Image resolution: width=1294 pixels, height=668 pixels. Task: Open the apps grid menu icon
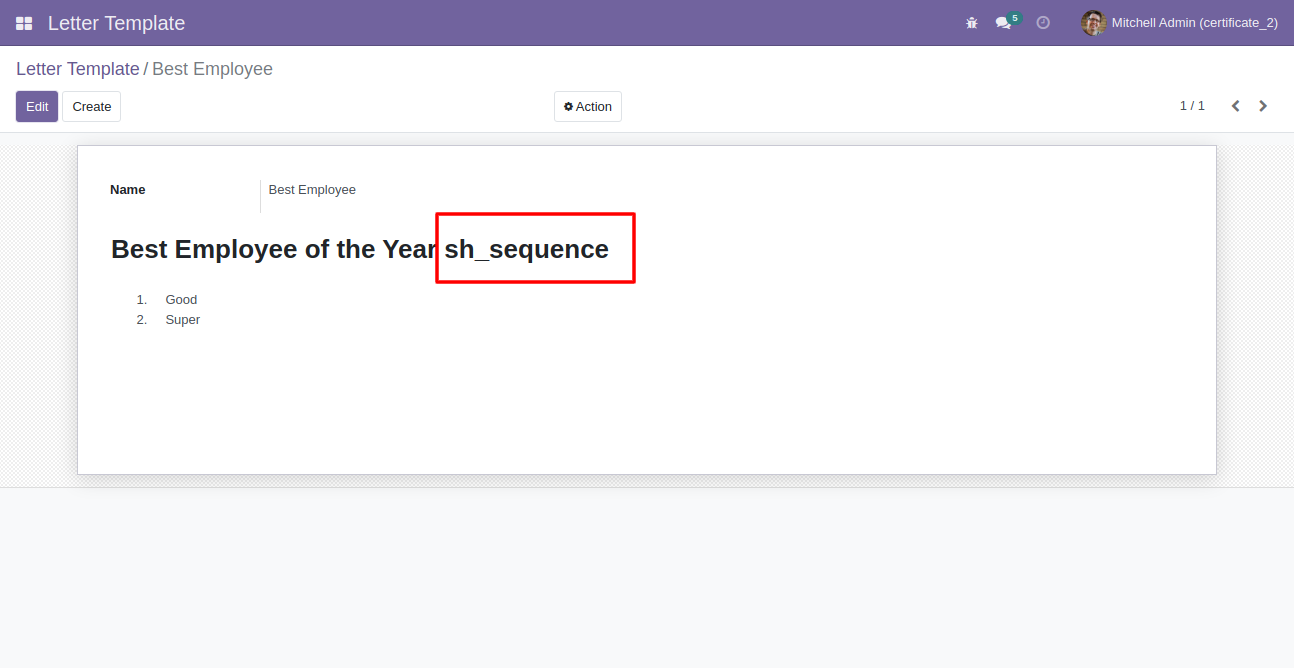coord(24,23)
